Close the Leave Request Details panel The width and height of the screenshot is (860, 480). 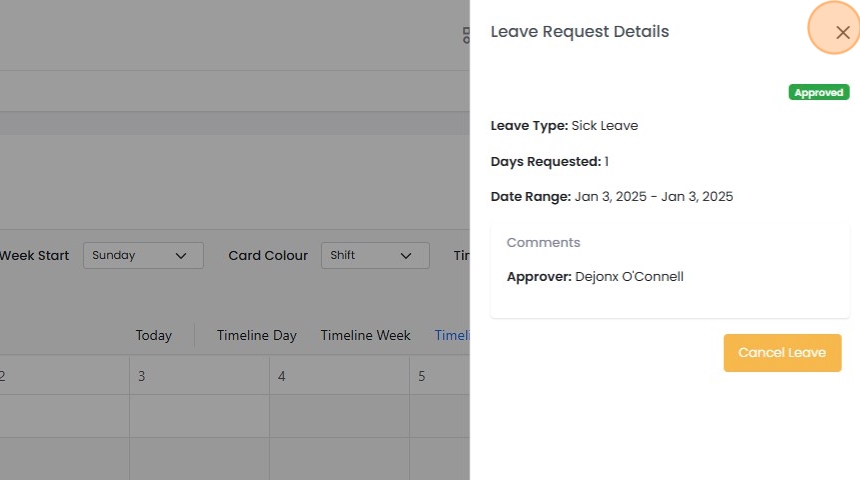point(842,32)
